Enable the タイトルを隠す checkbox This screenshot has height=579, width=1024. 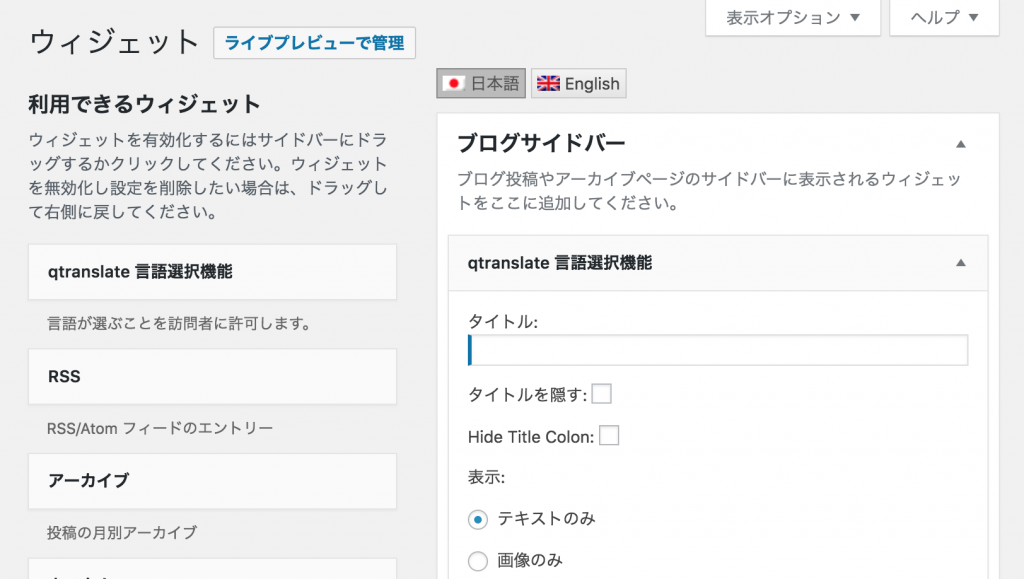(x=601, y=394)
